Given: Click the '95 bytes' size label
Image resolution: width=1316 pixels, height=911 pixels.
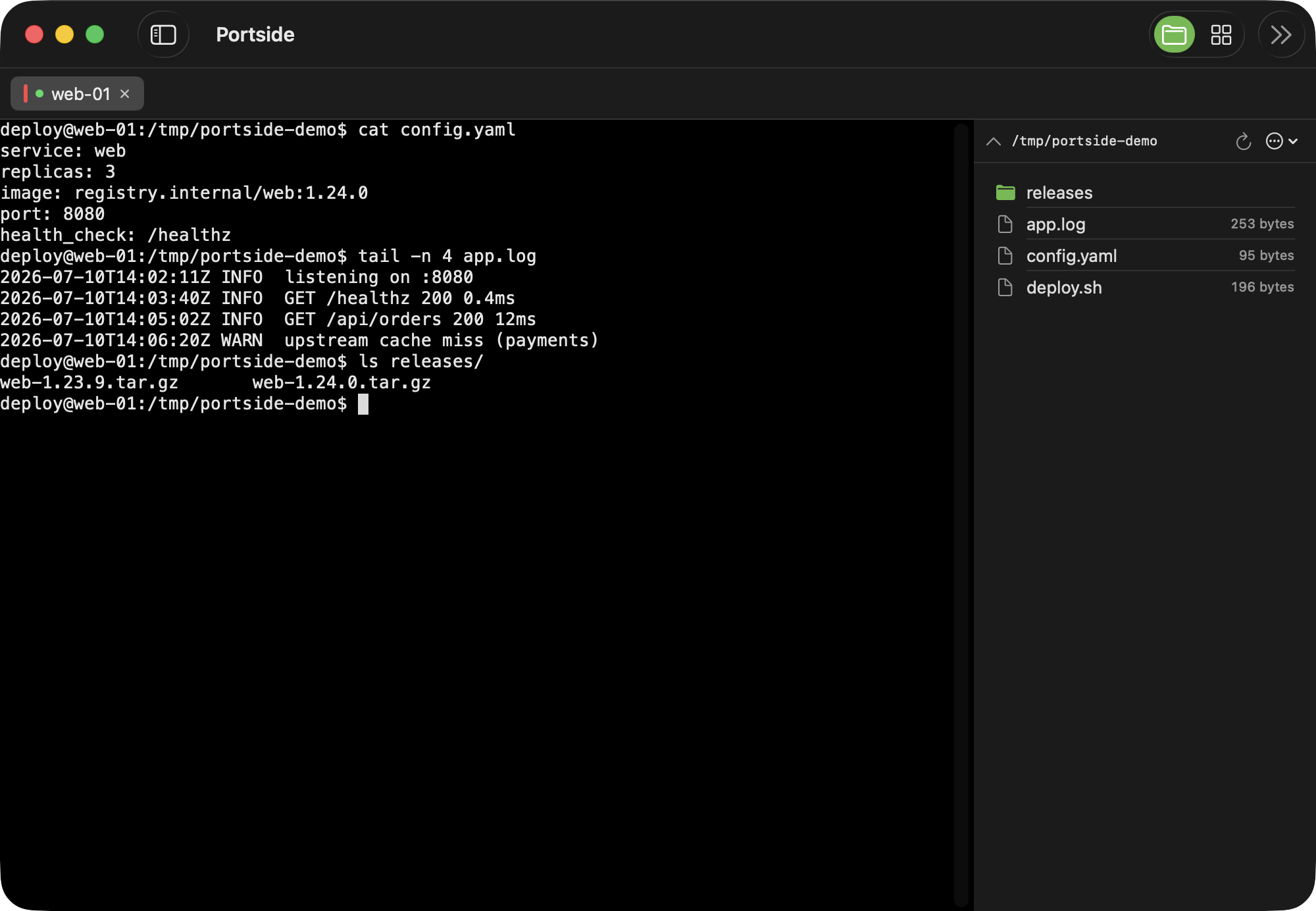Looking at the screenshot, I should pos(1266,255).
